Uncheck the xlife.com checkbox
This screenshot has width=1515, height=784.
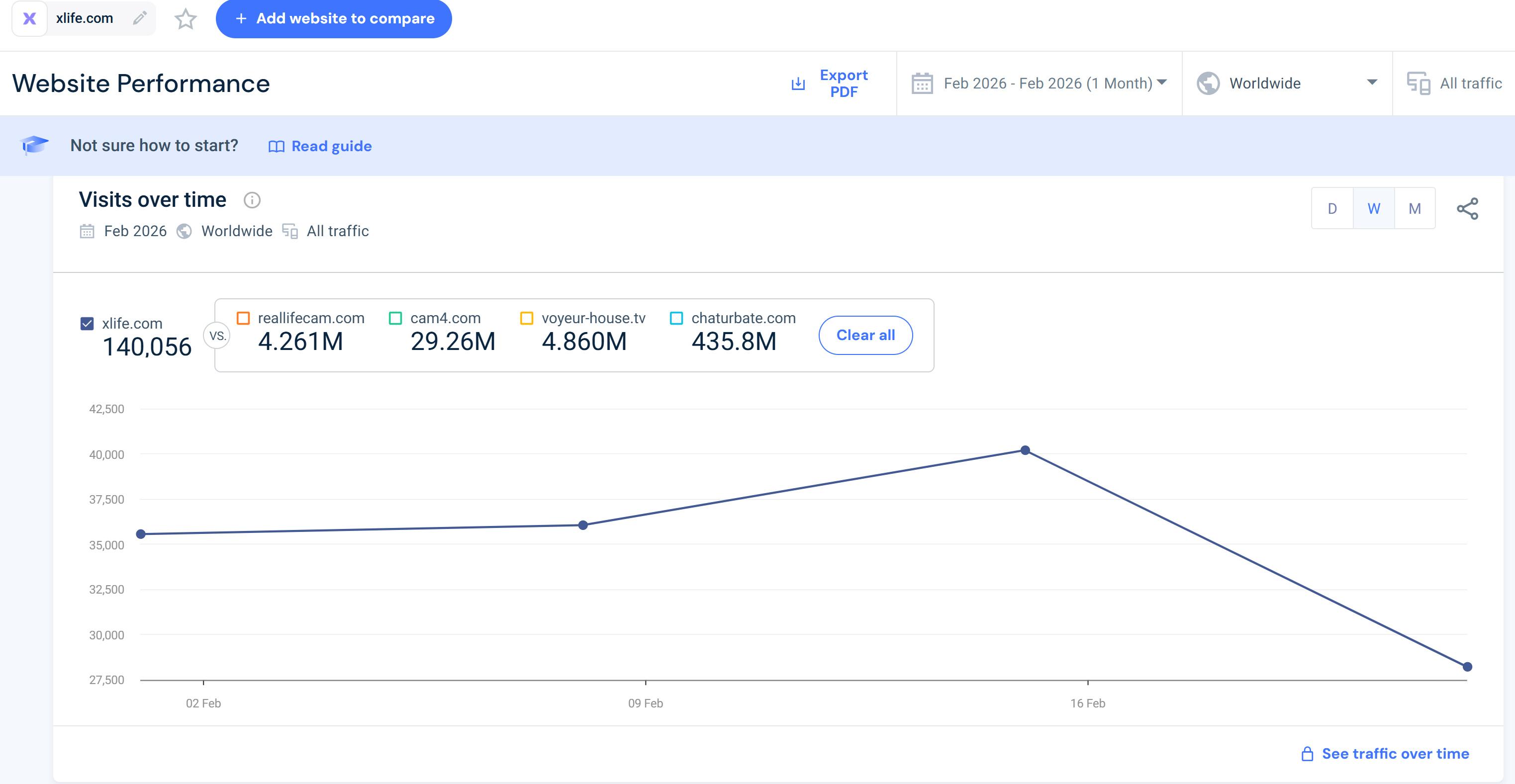click(x=87, y=324)
